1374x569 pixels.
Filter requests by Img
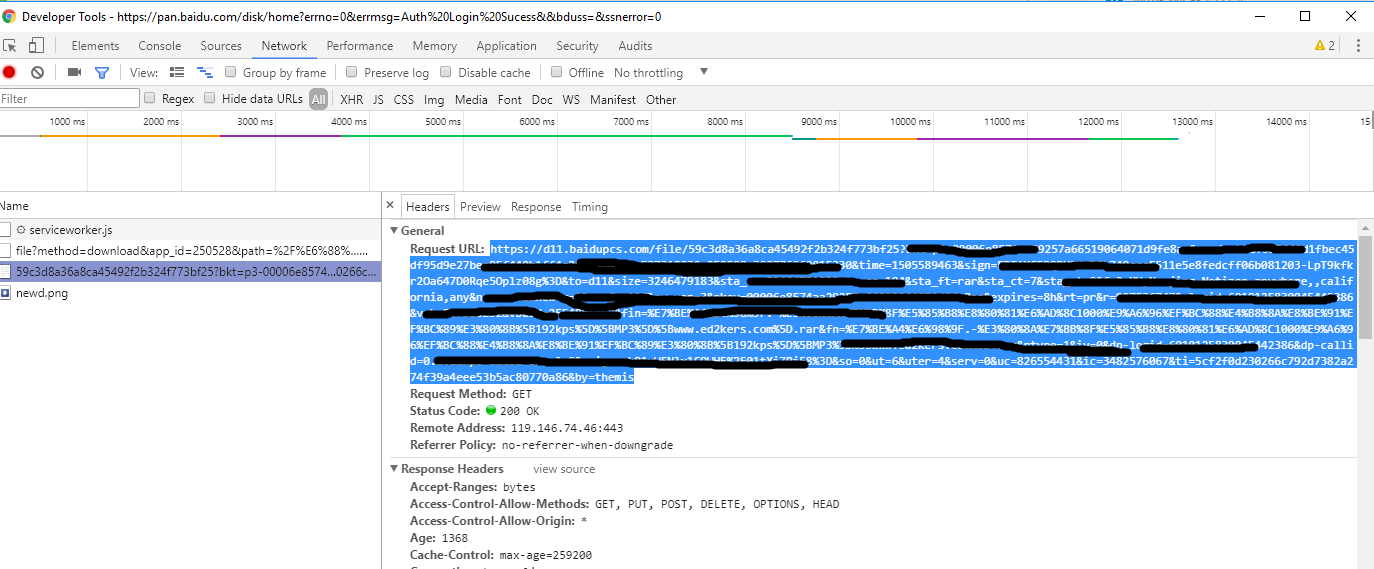(434, 99)
